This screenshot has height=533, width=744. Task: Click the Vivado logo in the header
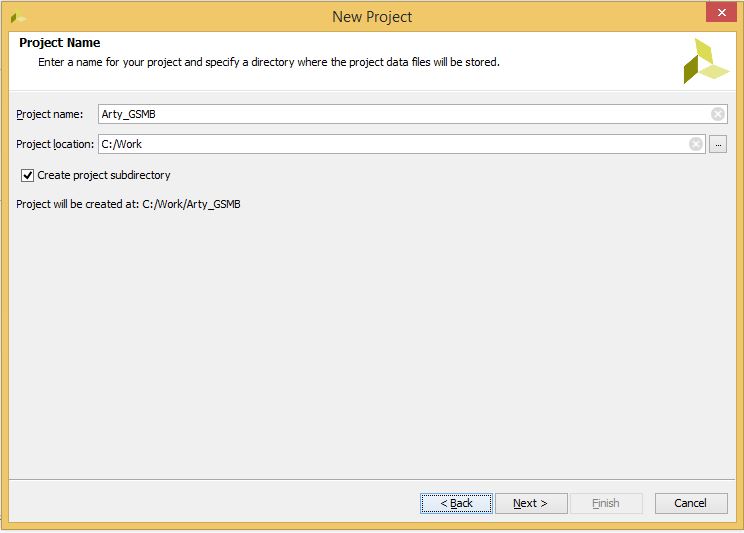pos(705,62)
